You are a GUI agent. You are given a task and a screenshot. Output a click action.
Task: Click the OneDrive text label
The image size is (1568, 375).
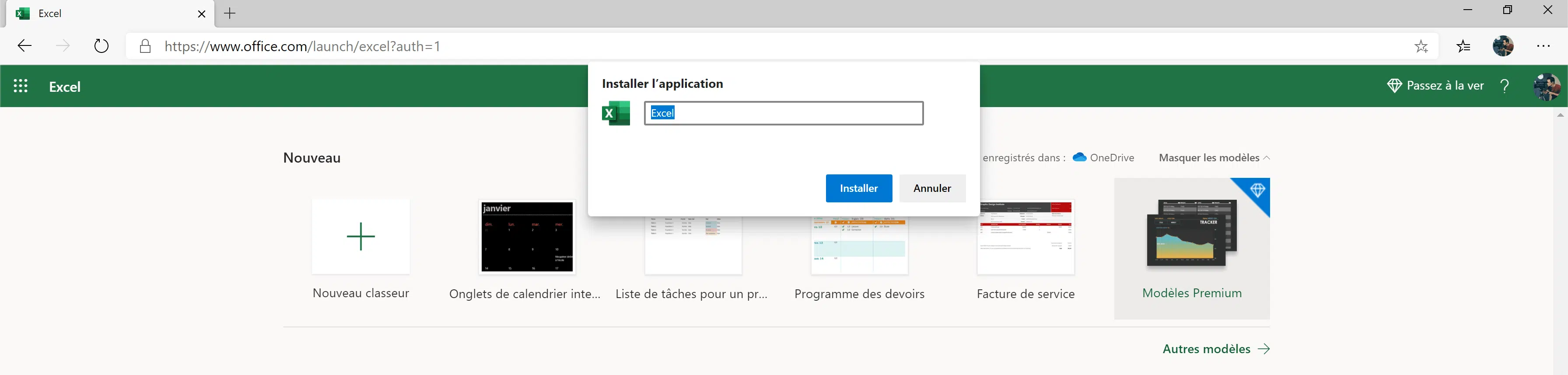(1112, 158)
